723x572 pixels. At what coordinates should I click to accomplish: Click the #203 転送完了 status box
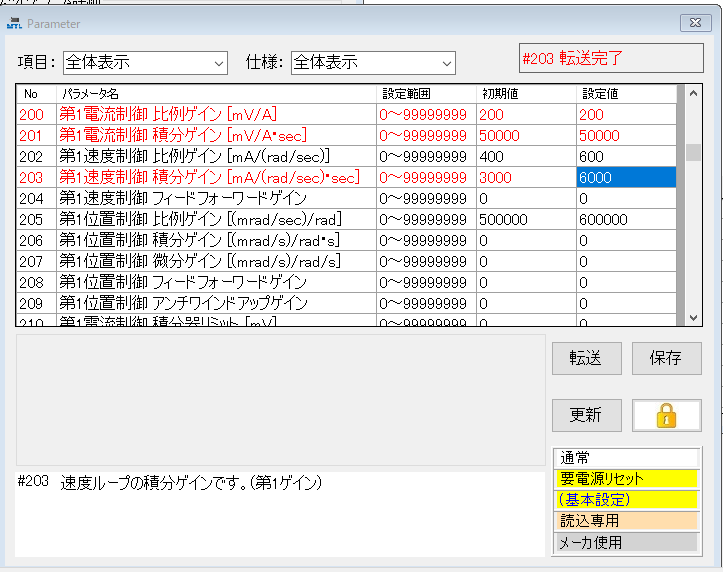pyautogui.click(x=609, y=59)
